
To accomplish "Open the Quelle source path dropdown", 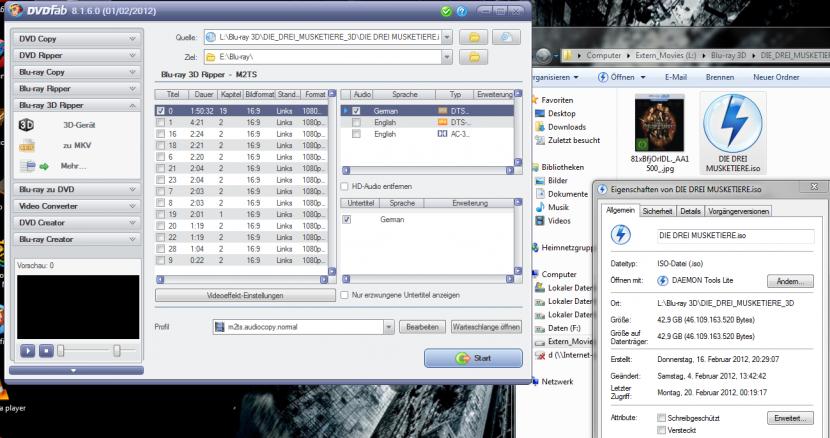I will [447, 37].
